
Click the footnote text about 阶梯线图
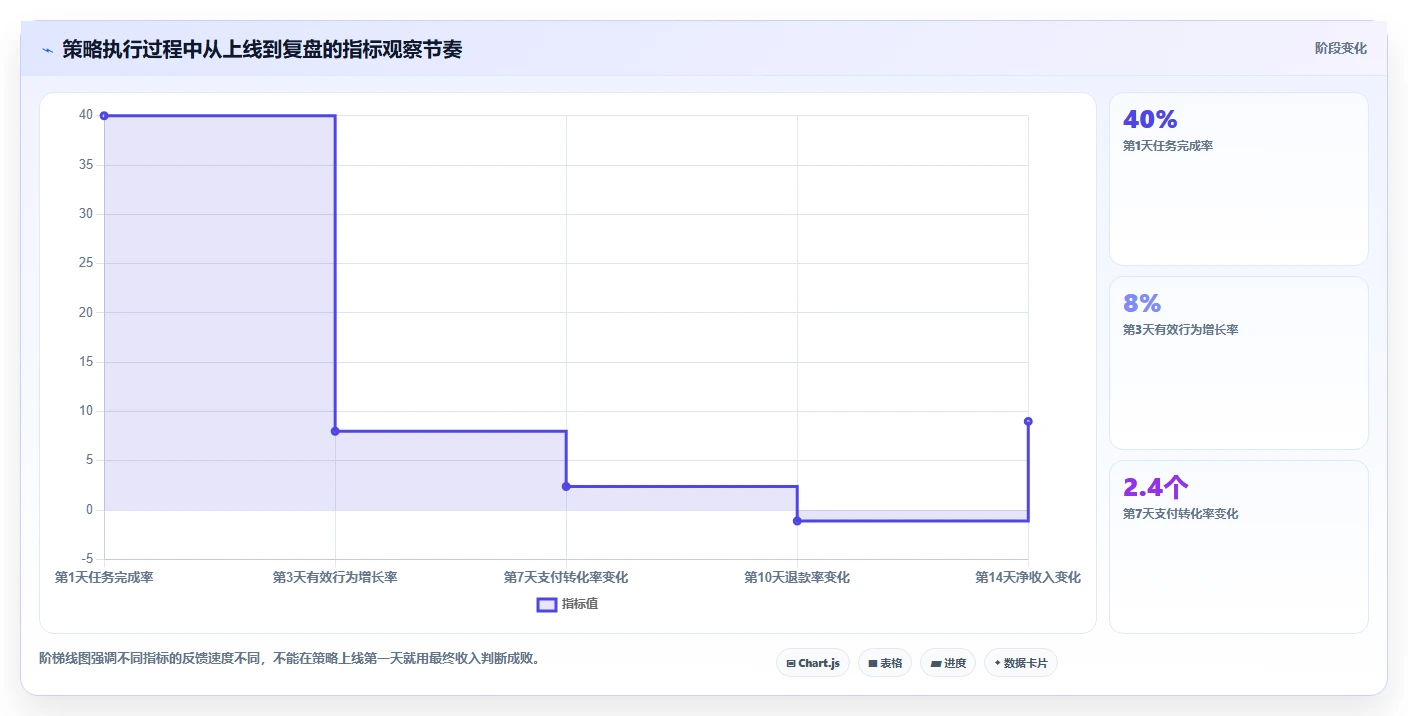[289, 658]
